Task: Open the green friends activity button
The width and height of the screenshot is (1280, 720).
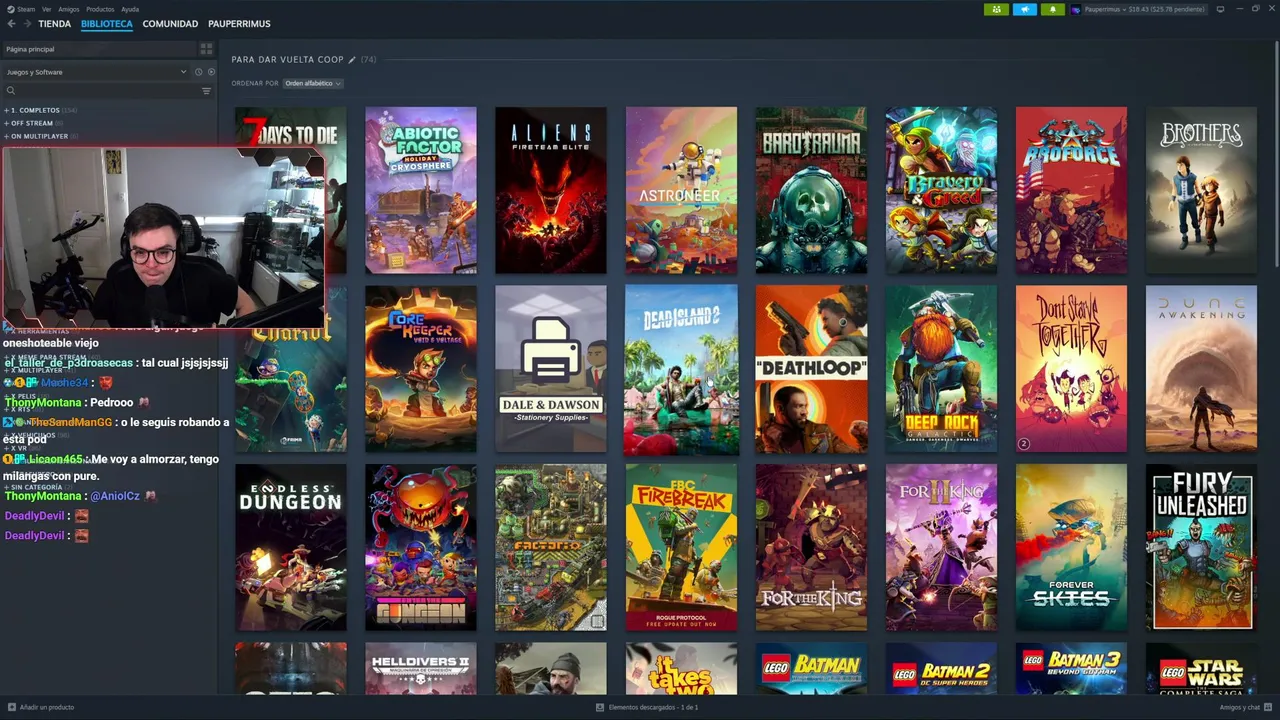Action: click(996, 9)
